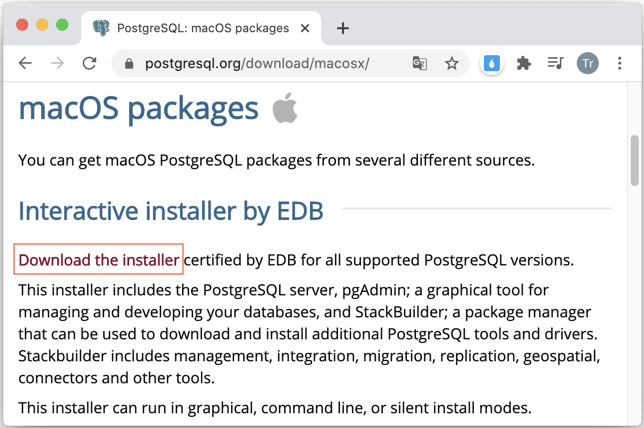The image size is (644, 428).
Task: Maximize window with green button
Action: [x=62, y=25]
